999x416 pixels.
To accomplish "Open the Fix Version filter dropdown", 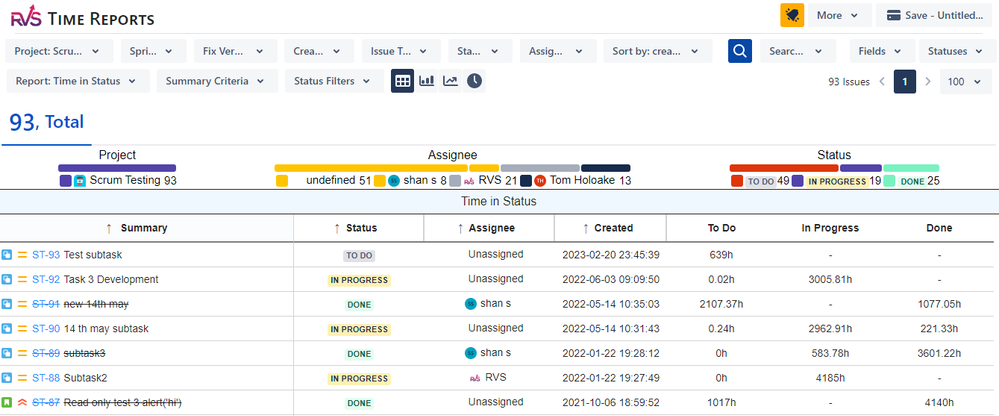I will point(236,51).
